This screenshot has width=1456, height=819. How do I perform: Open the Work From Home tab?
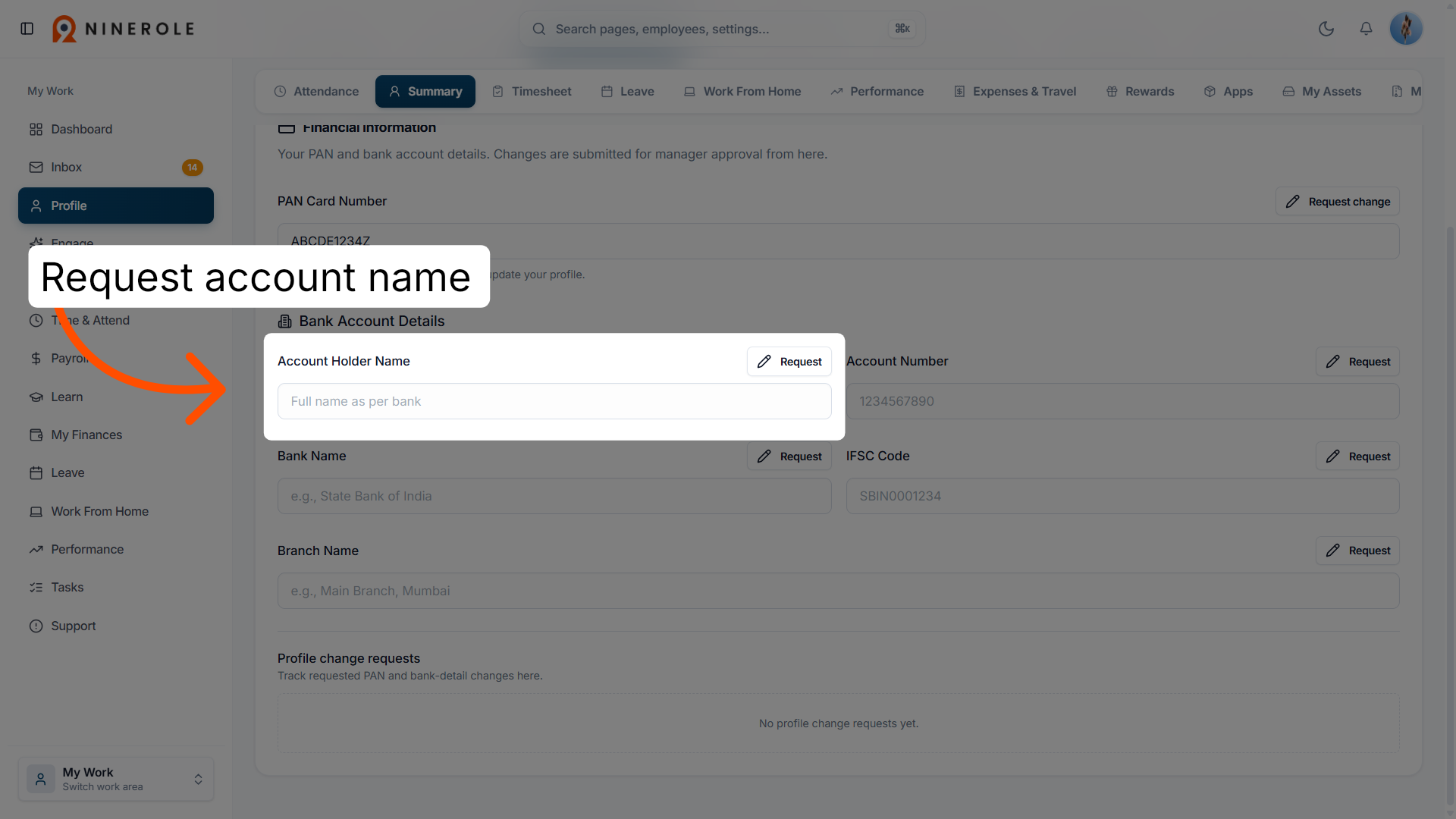742,91
